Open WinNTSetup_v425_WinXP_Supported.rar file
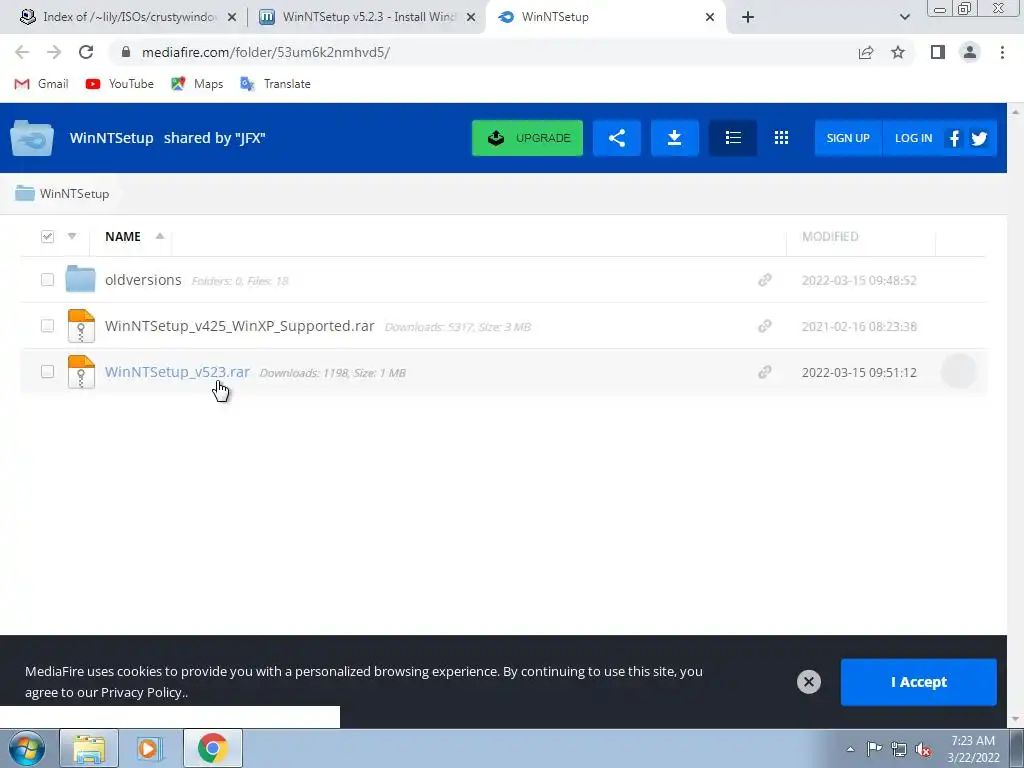Image resolution: width=1024 pixels, height=768 pixels. (240, 325)
